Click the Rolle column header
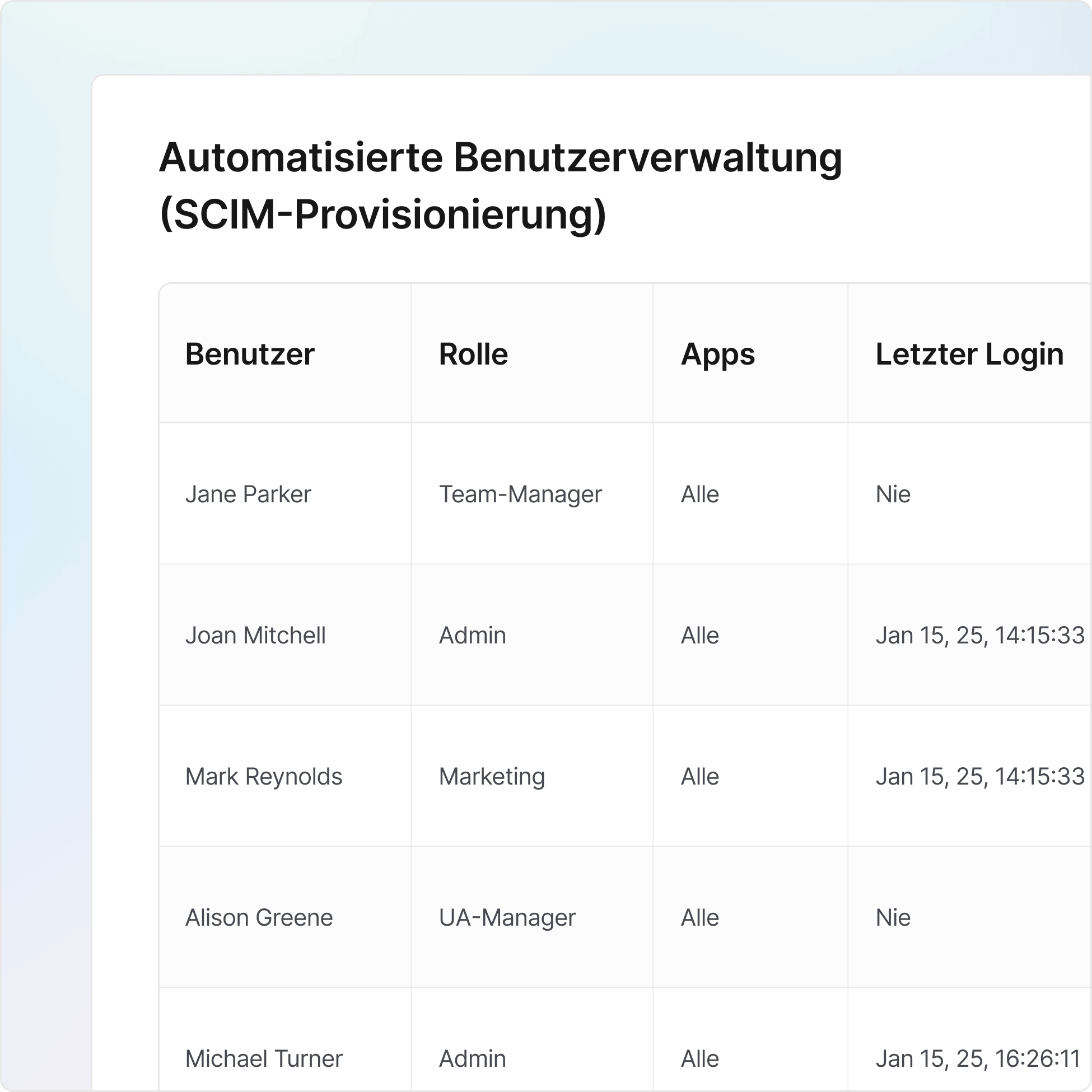Image resolution: width=1092 pixels, height=1092 pixels. (473, 354)
